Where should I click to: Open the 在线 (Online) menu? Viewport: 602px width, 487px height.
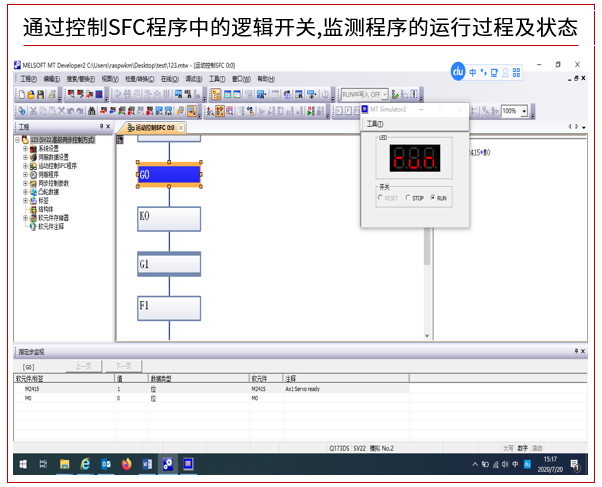click(170, 79)
